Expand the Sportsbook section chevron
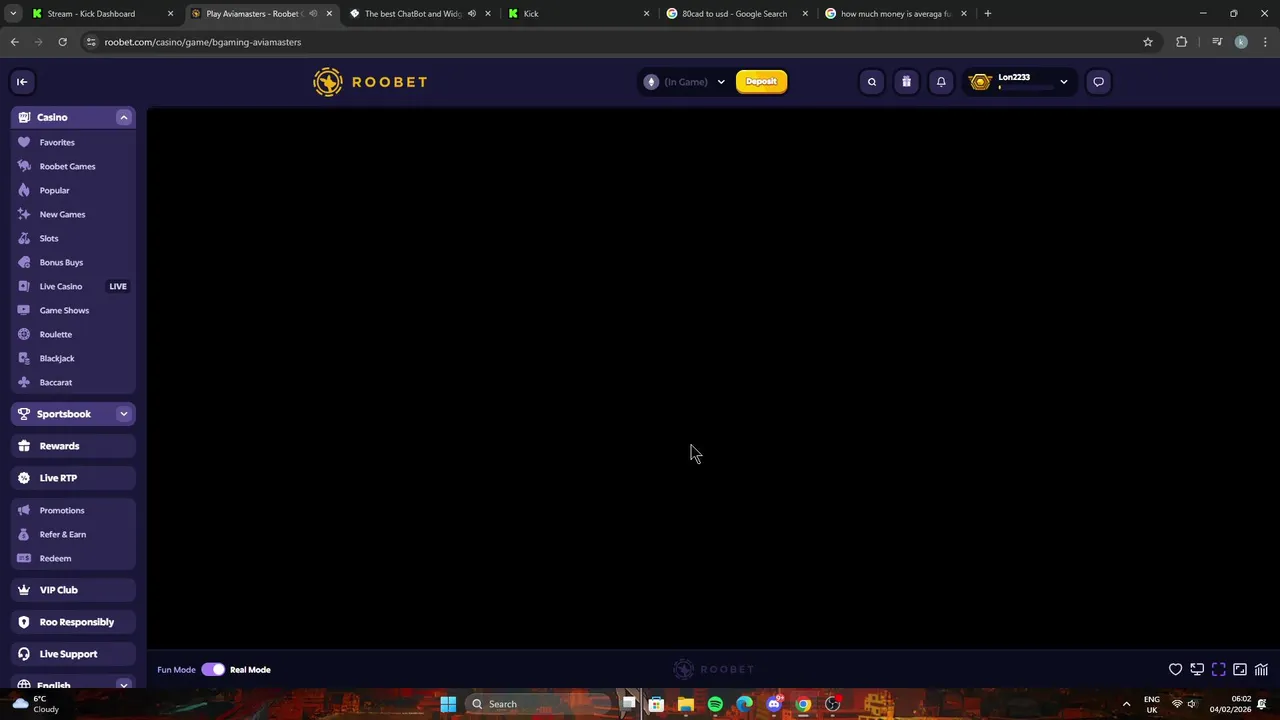 coord(124,414)
